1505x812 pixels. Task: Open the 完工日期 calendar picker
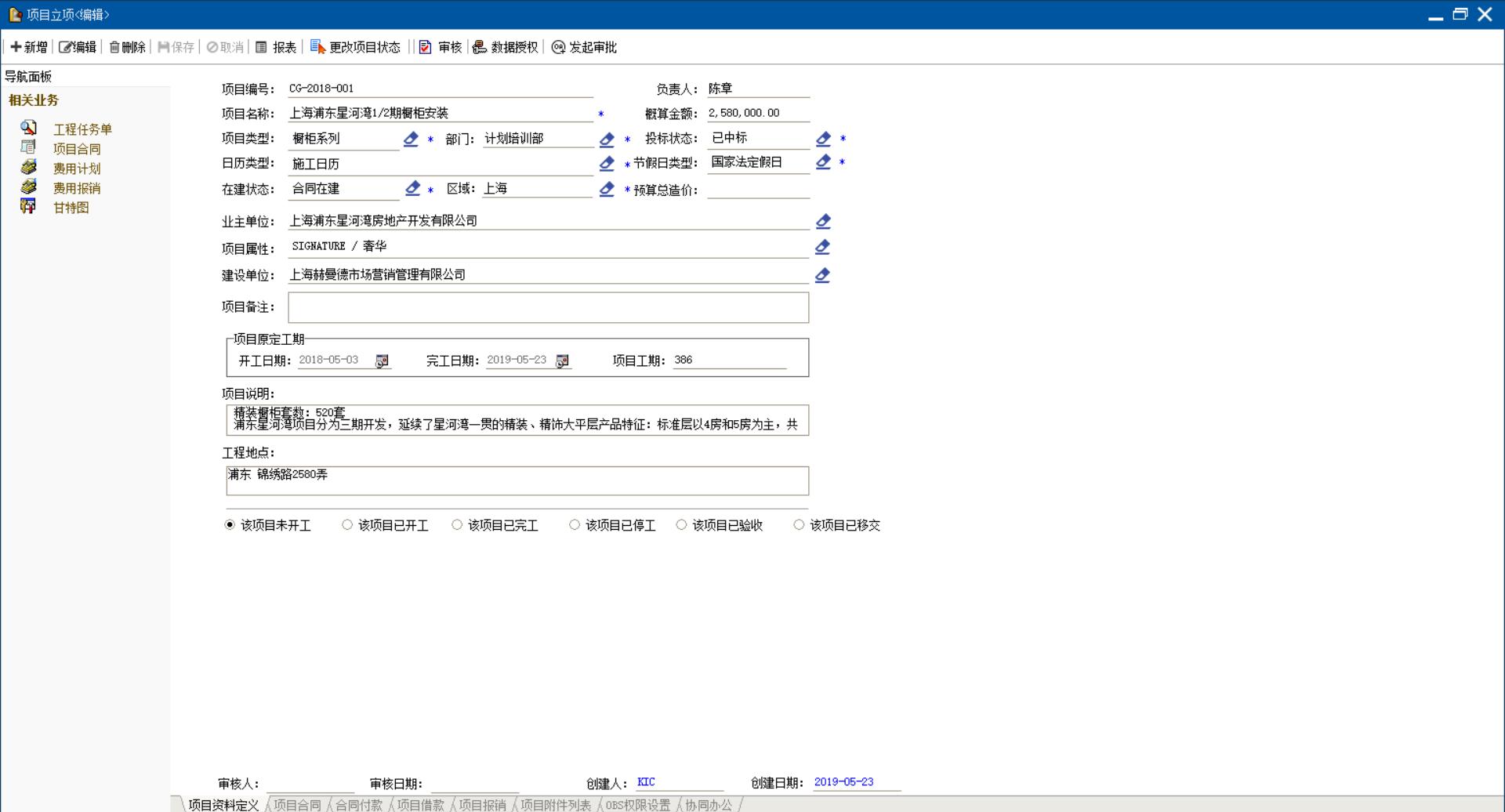562,361
